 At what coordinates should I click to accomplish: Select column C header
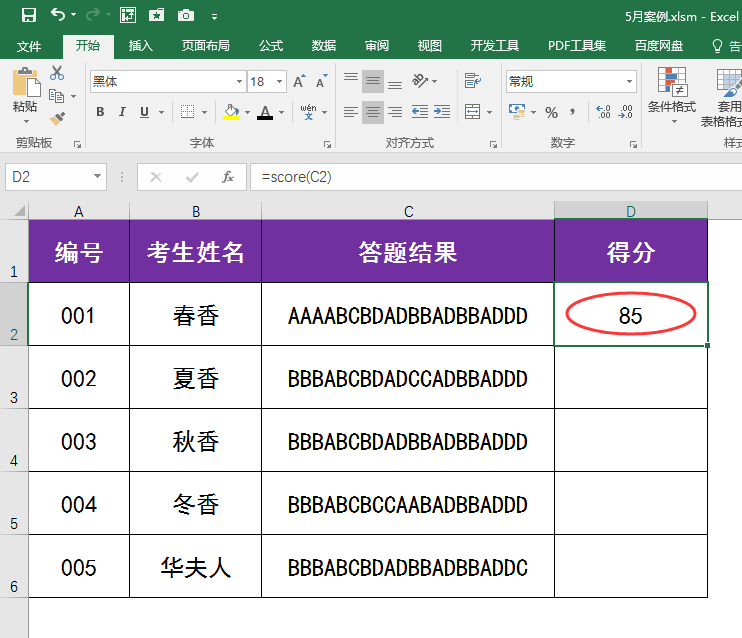408,211
